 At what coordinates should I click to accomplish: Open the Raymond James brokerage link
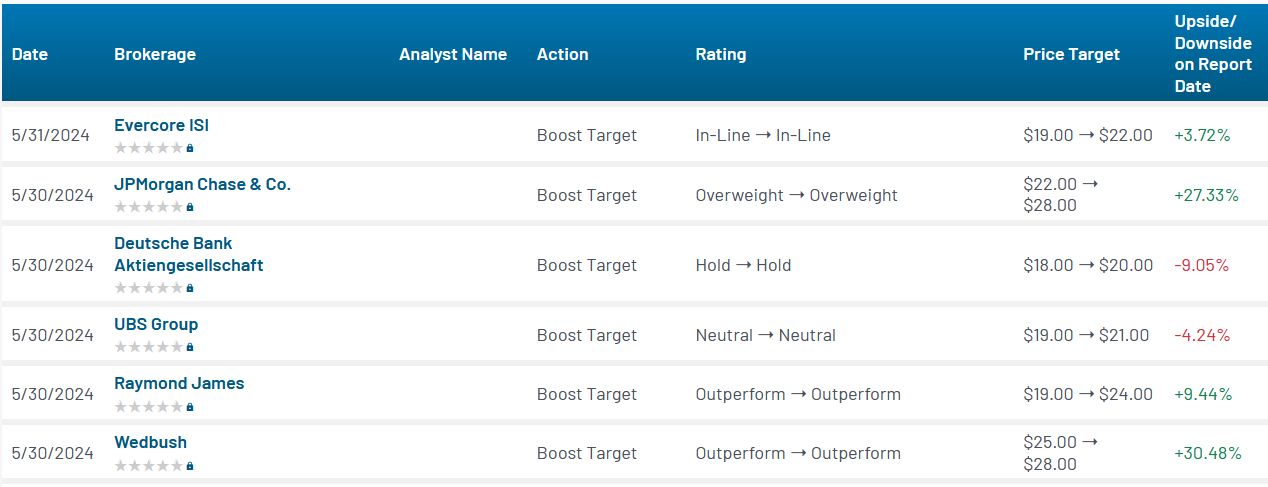click(179, 383)
